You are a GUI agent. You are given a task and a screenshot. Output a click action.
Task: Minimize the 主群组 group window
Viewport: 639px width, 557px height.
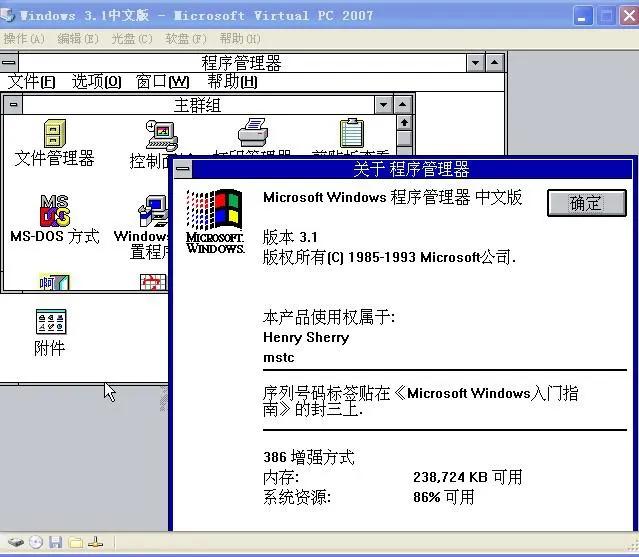point(383,105)
